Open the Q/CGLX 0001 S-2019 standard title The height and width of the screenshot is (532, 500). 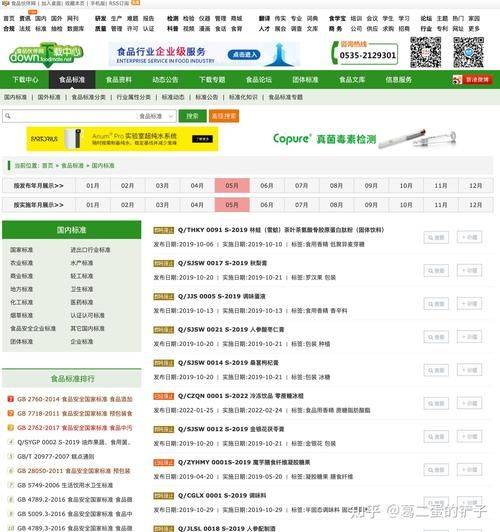(x=222, y=496)
